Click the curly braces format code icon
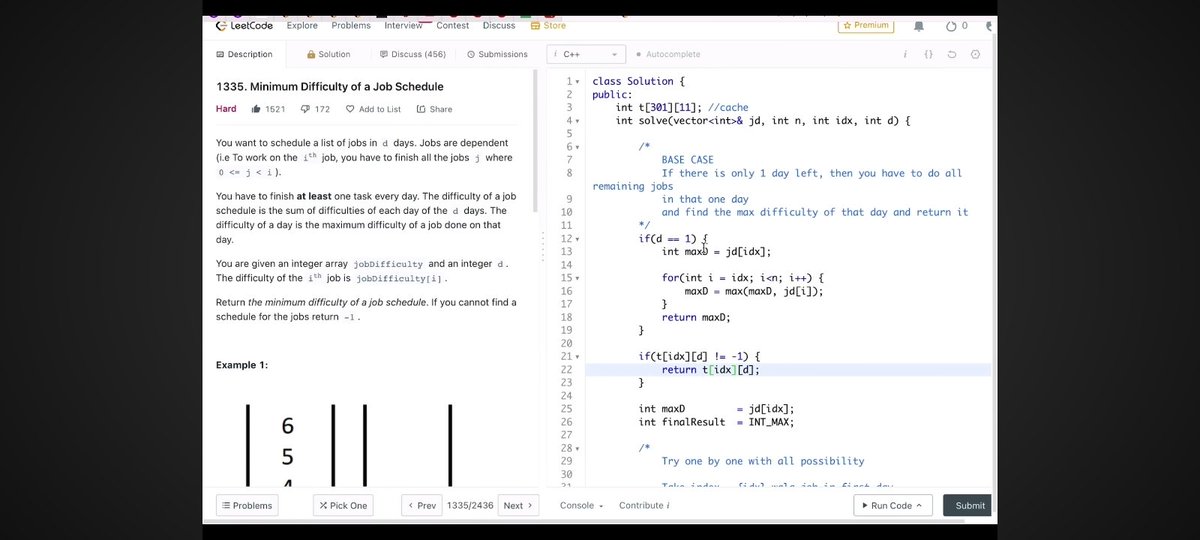1200x540 pixels. (x=928, y=54)
